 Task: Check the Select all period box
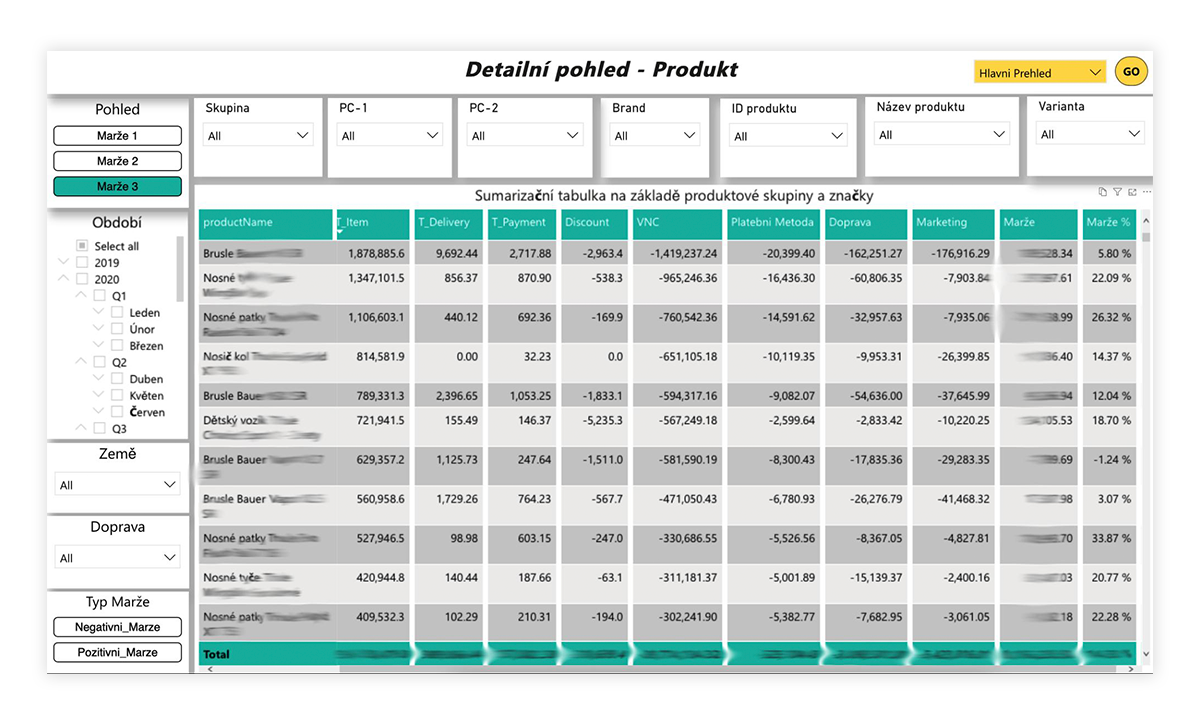[x=82, y=246]
